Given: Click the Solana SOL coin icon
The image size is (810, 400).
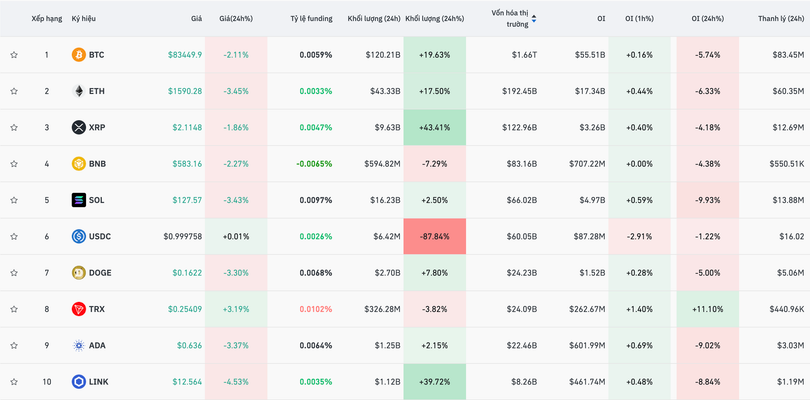Looking at the screenshot, I should pos(78,200).
